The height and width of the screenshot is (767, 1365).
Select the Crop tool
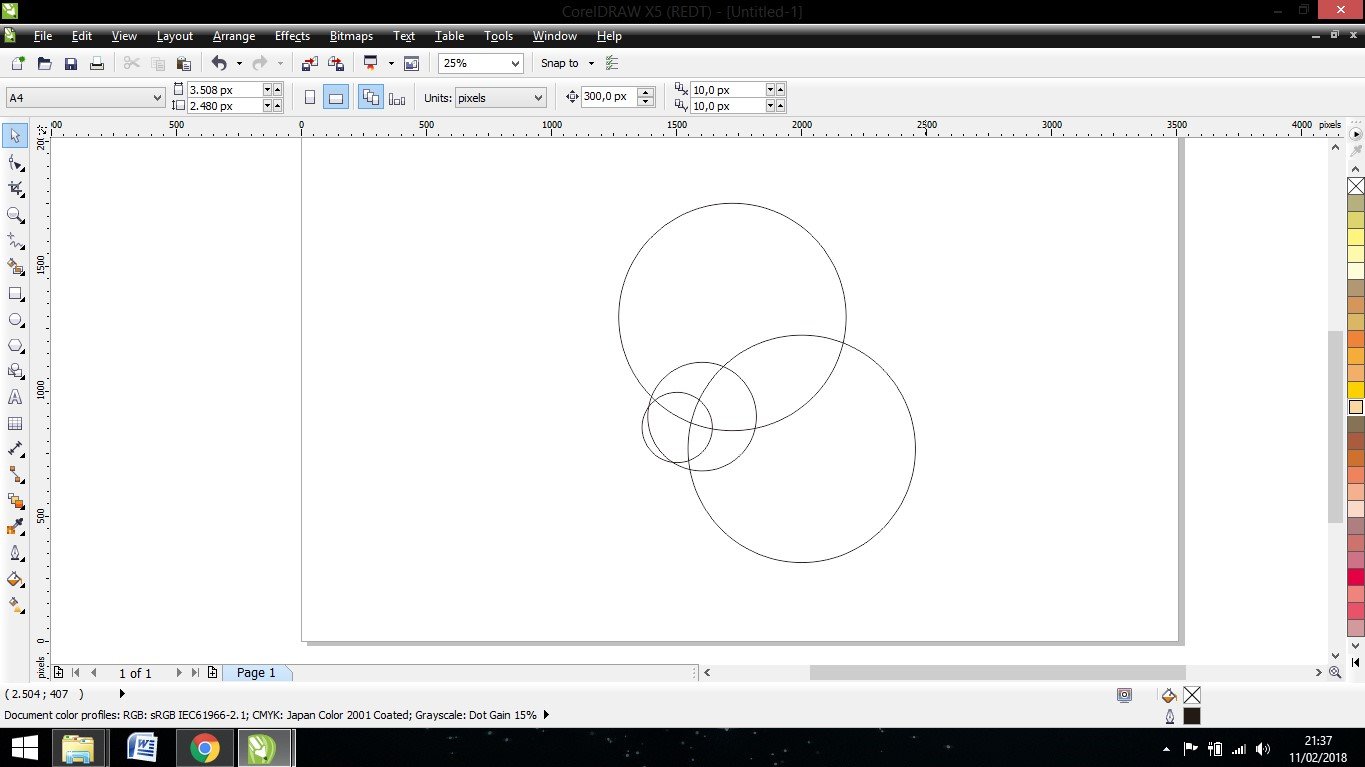(x=15, y=189)
